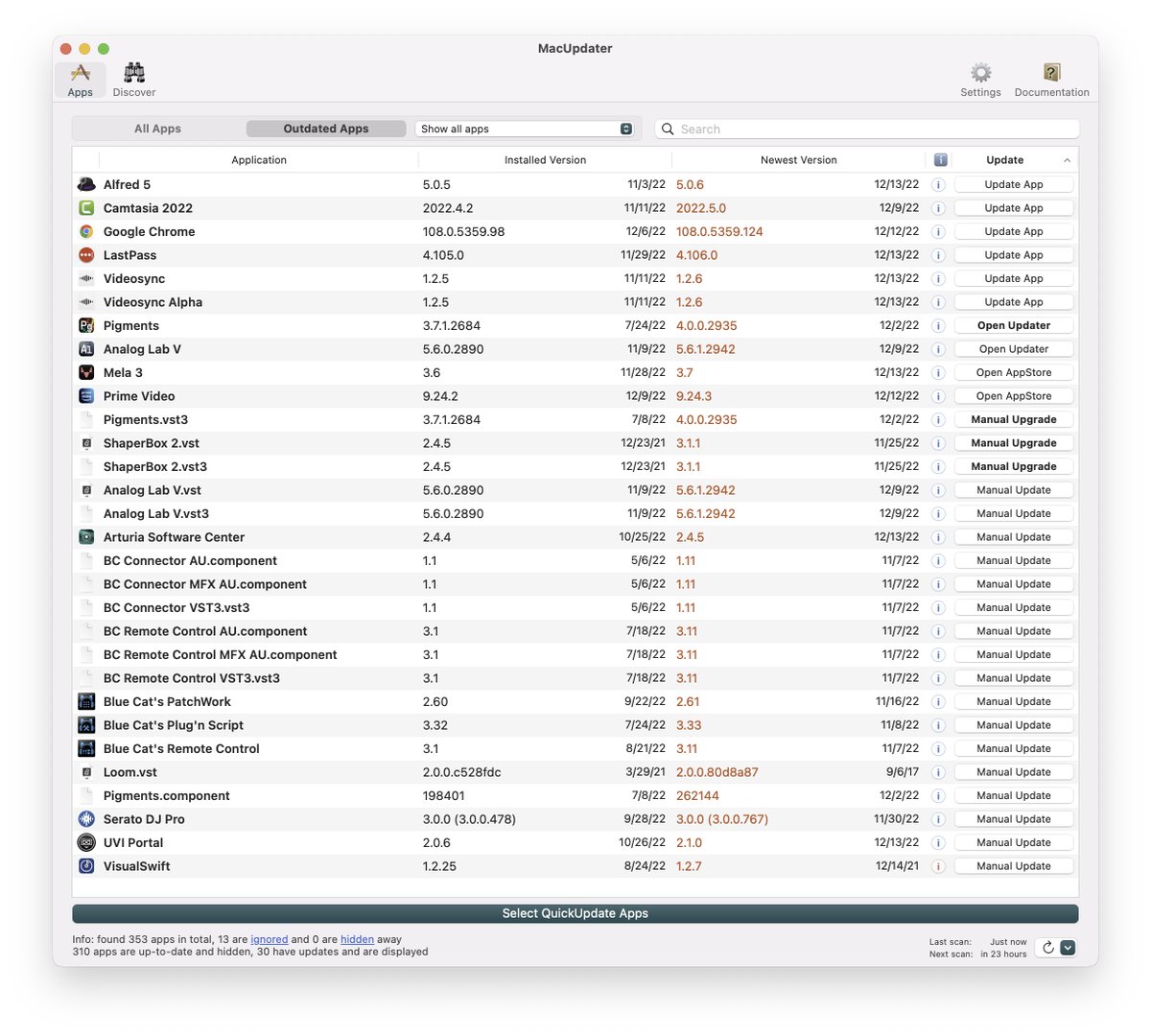The height and width of the screenshot is (1036, 1151).
Task: Select the Loom.vst row name
Action: 130,772
